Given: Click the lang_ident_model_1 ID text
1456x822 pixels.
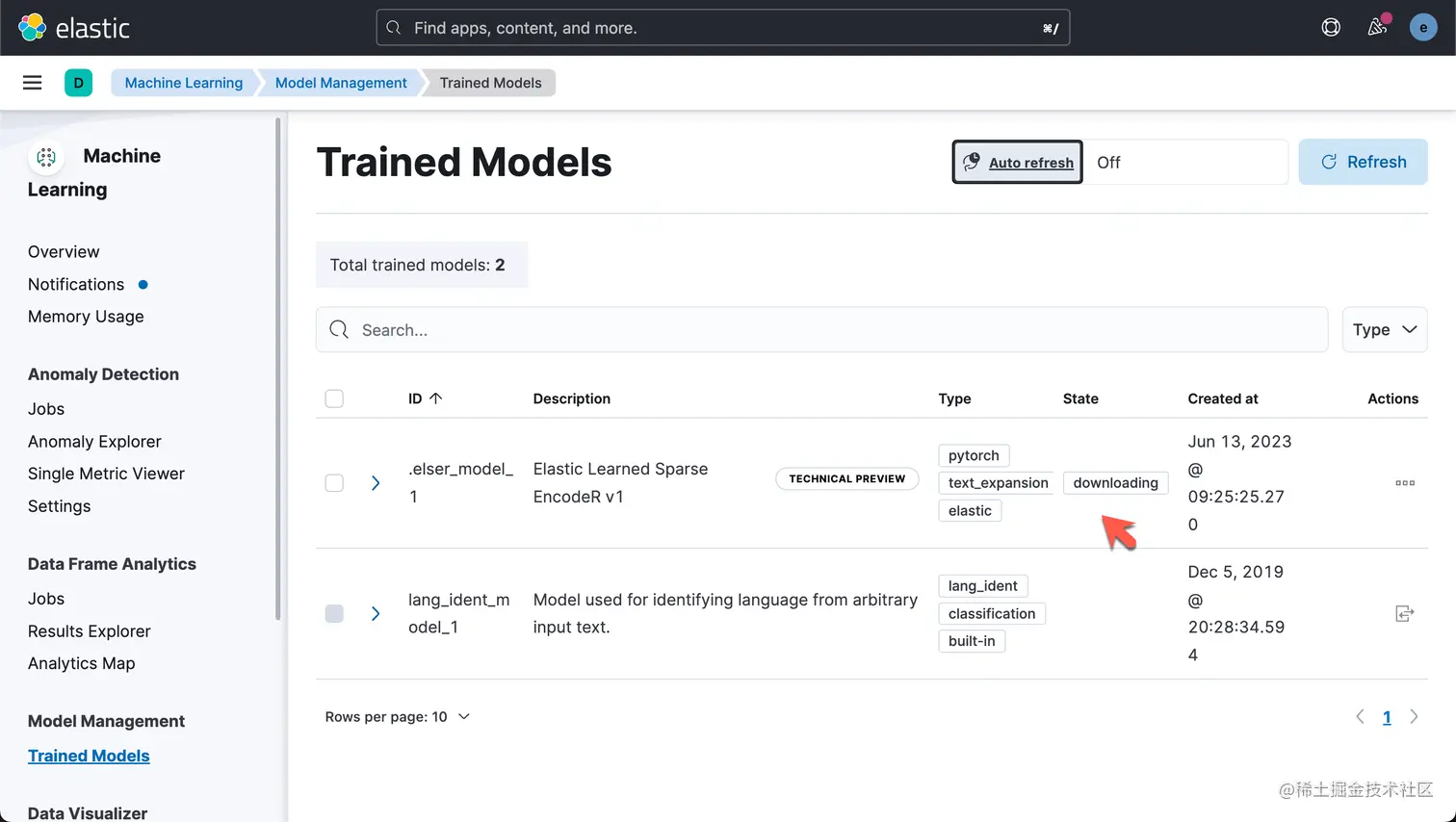Looking at the screenshot, I should (459, 613).
